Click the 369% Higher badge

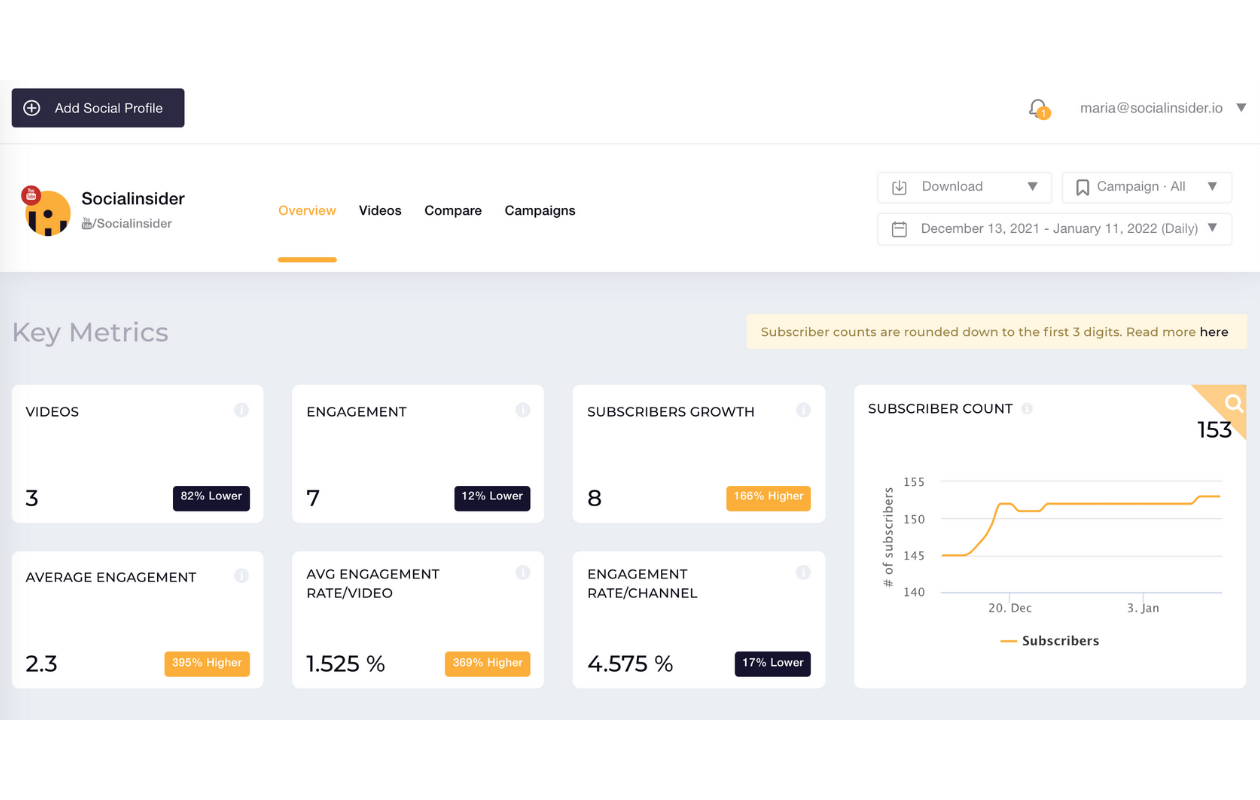click(488, 663)
